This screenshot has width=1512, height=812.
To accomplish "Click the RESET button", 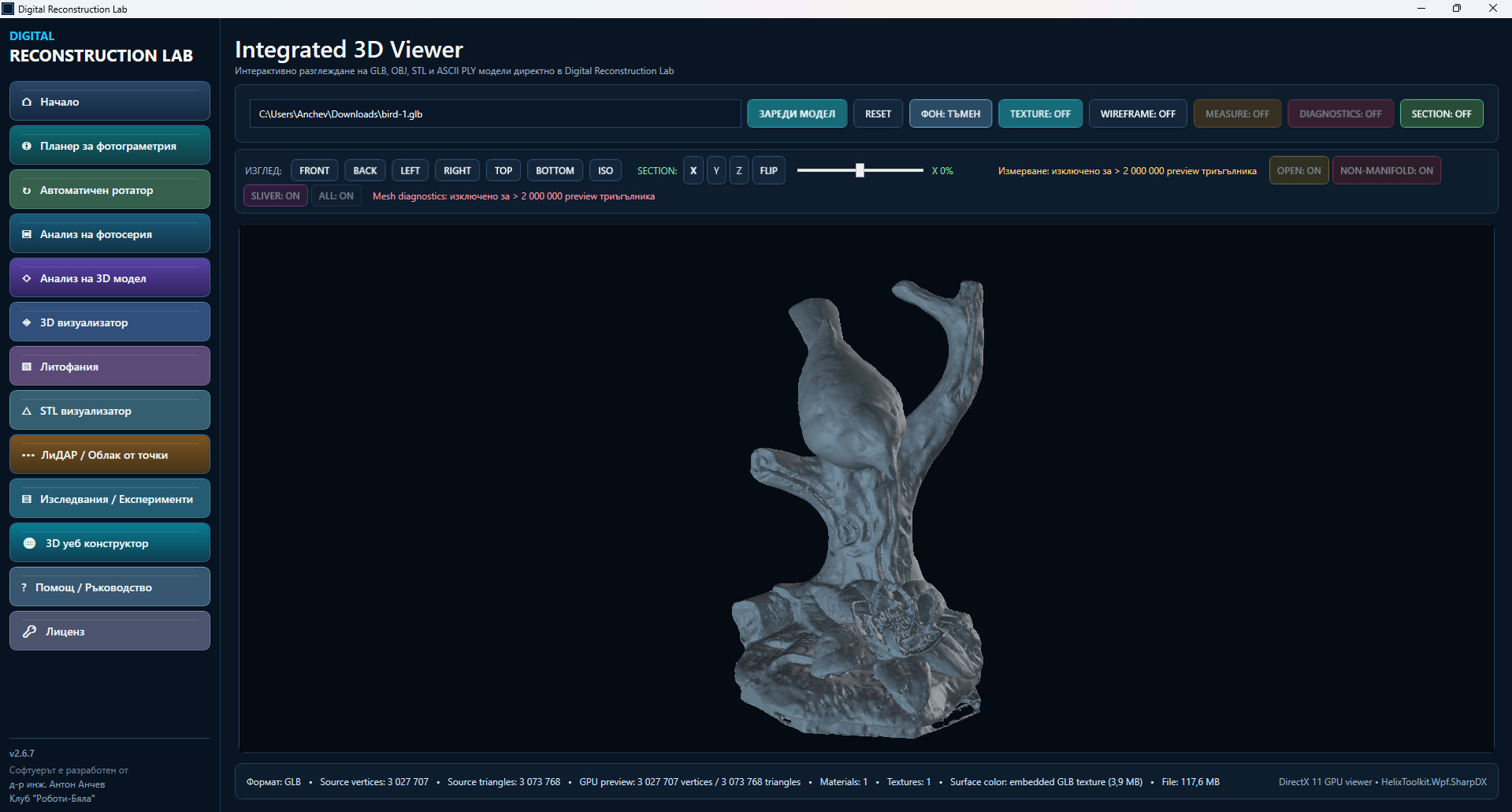I will click(x=878, y=114).
